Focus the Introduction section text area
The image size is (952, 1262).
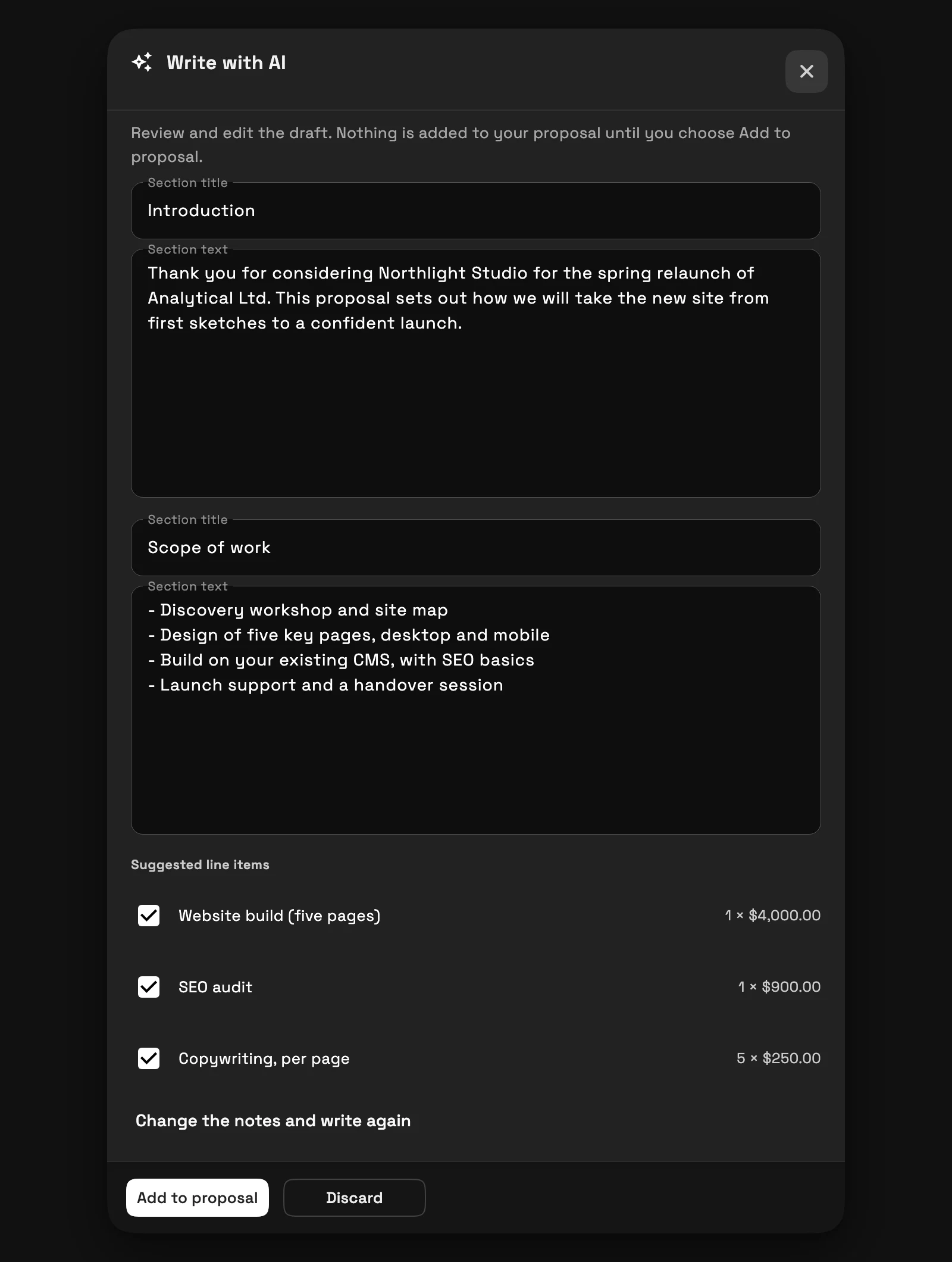[476, 373]
